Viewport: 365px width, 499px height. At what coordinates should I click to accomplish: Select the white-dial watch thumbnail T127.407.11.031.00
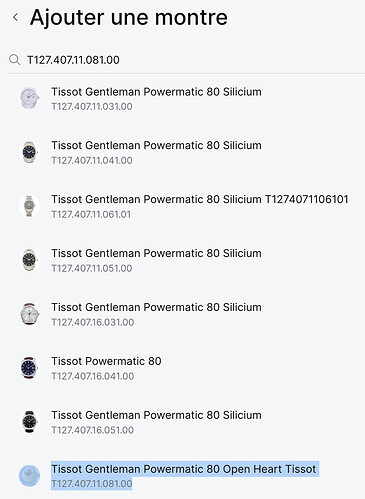[x=29, y=98]
